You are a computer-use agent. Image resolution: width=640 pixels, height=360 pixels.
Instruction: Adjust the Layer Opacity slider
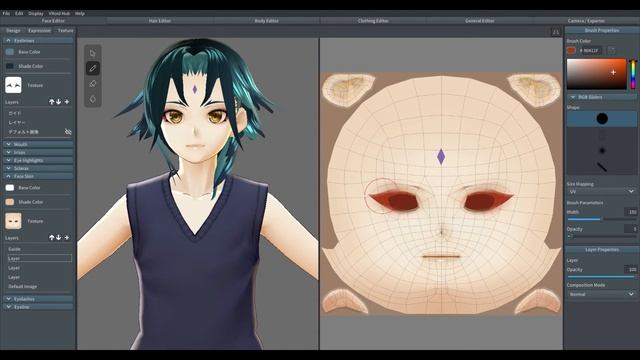602,277
